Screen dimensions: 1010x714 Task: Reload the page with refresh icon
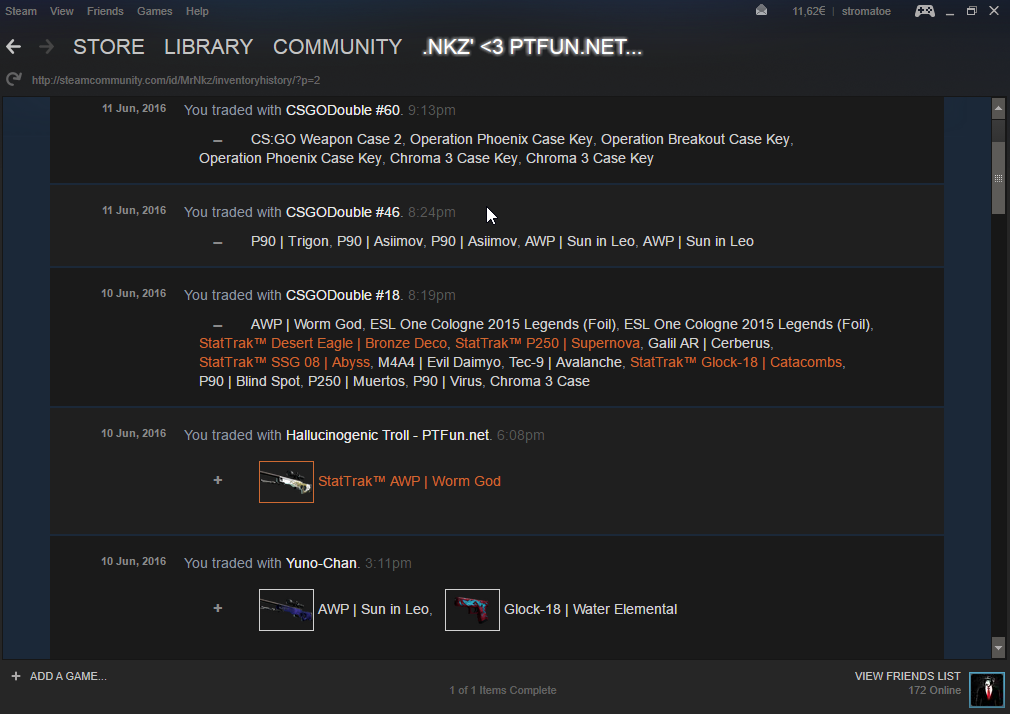click(x=13, y=79)
